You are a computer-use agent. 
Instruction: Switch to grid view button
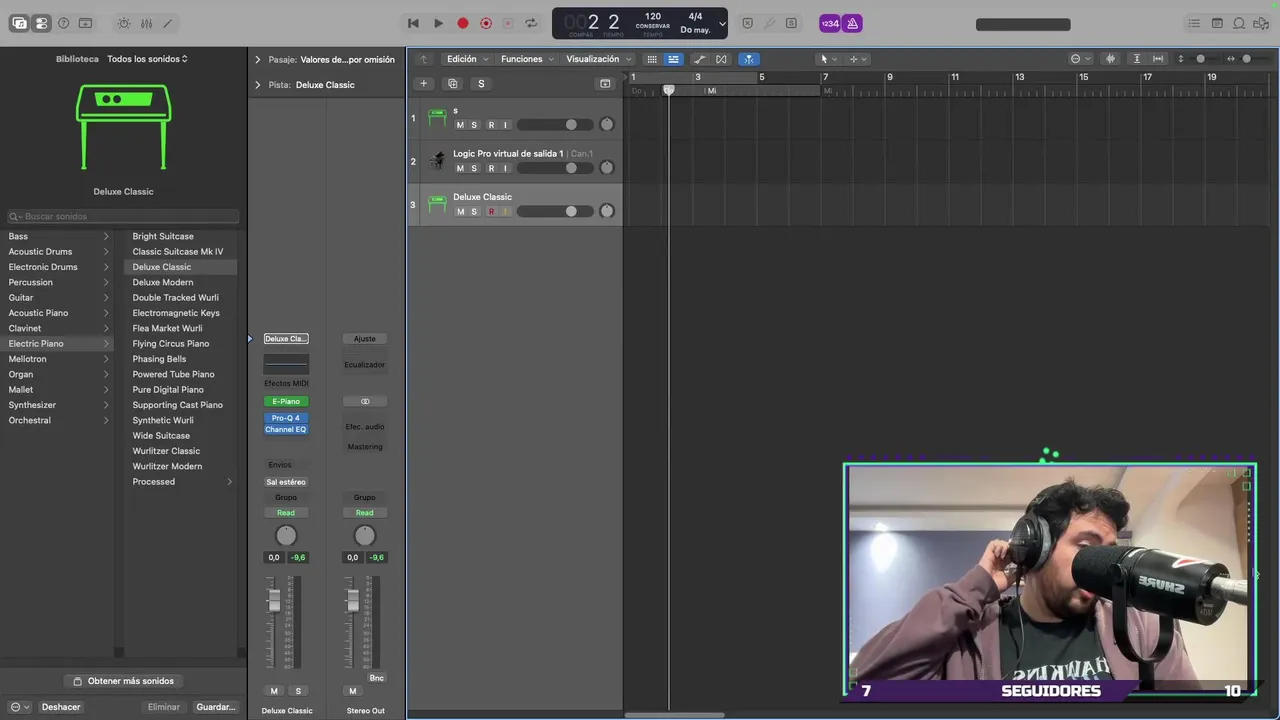click(x=652, y=59)
